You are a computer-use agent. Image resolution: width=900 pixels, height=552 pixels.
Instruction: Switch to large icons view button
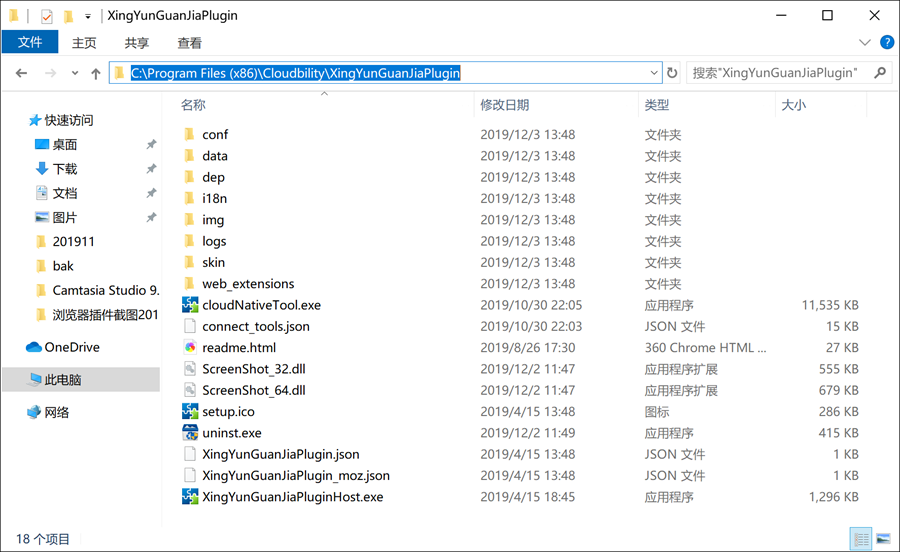tap(883, 539)
